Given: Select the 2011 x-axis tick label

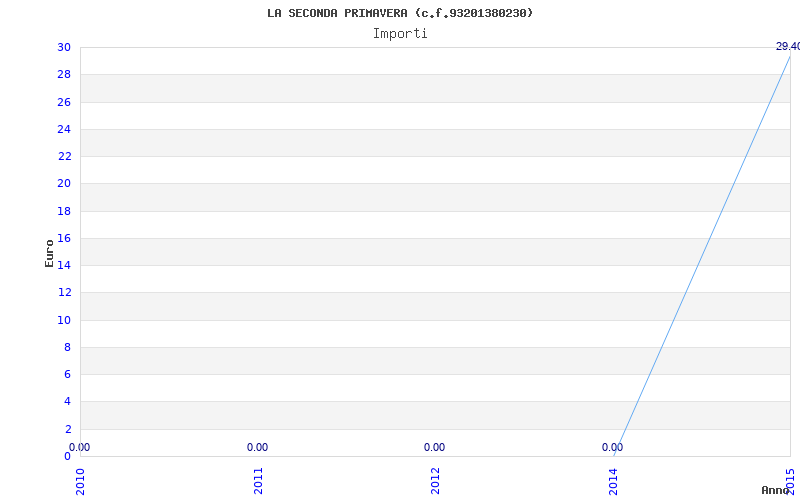Looking at the screenshot, I should coord(258,481).
